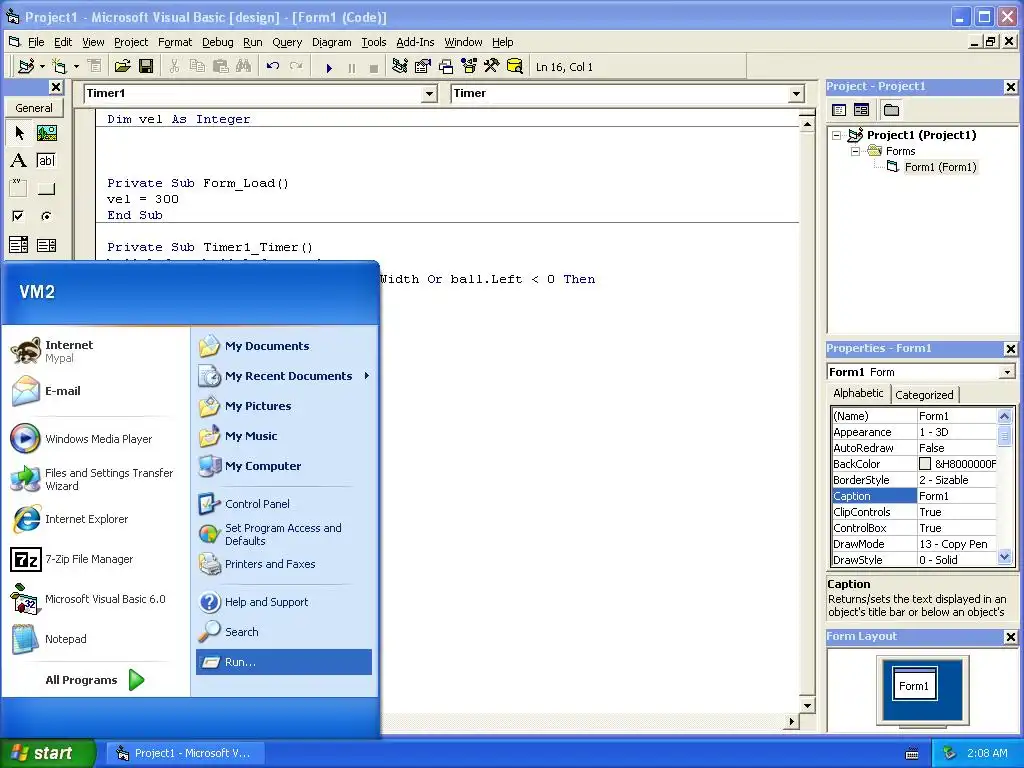Image resolution: width=1024 pixels, height=768 pixels.
Task: Click the Open Project folder icon
Action: [x=122, y=67]
